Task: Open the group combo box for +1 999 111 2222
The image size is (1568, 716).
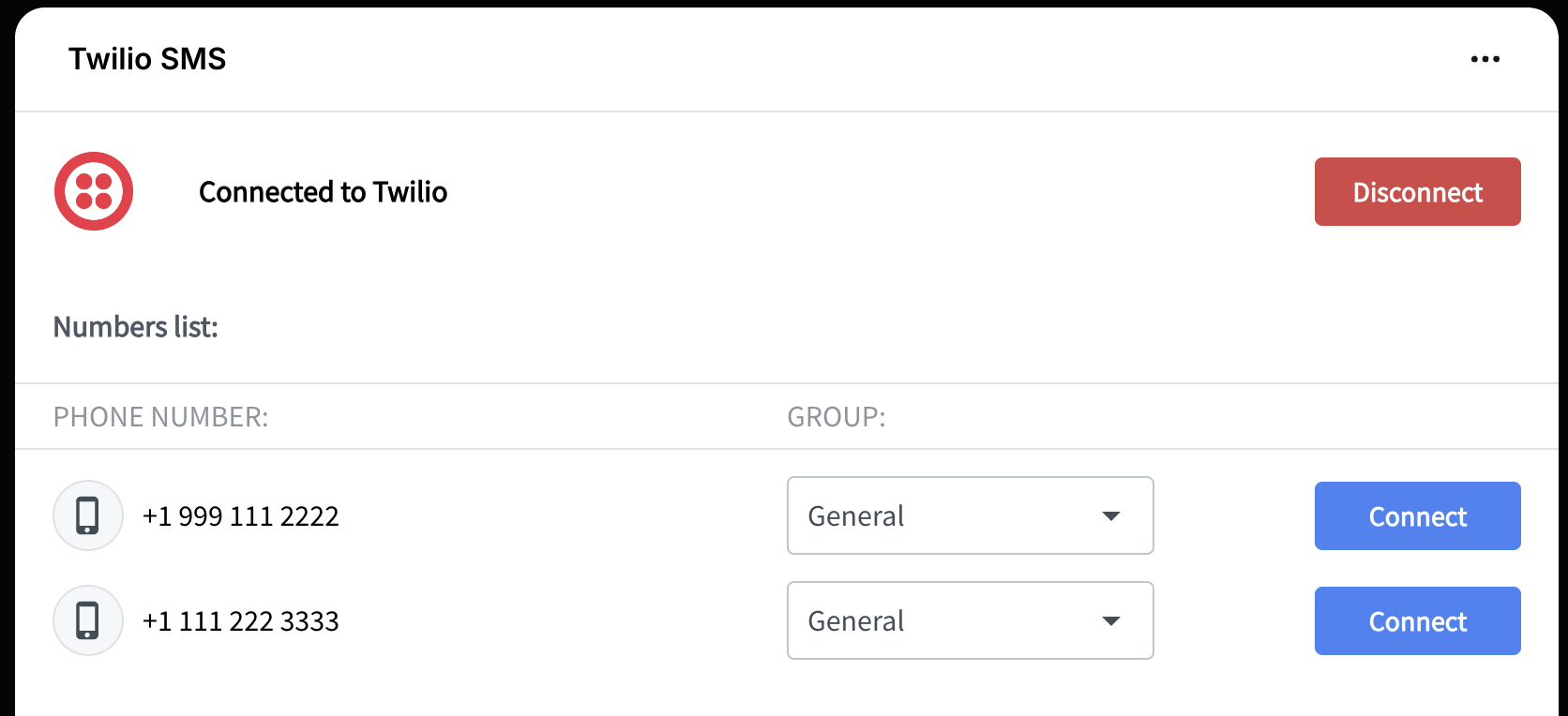Action: pyautogui.click(x=970, y=515)
